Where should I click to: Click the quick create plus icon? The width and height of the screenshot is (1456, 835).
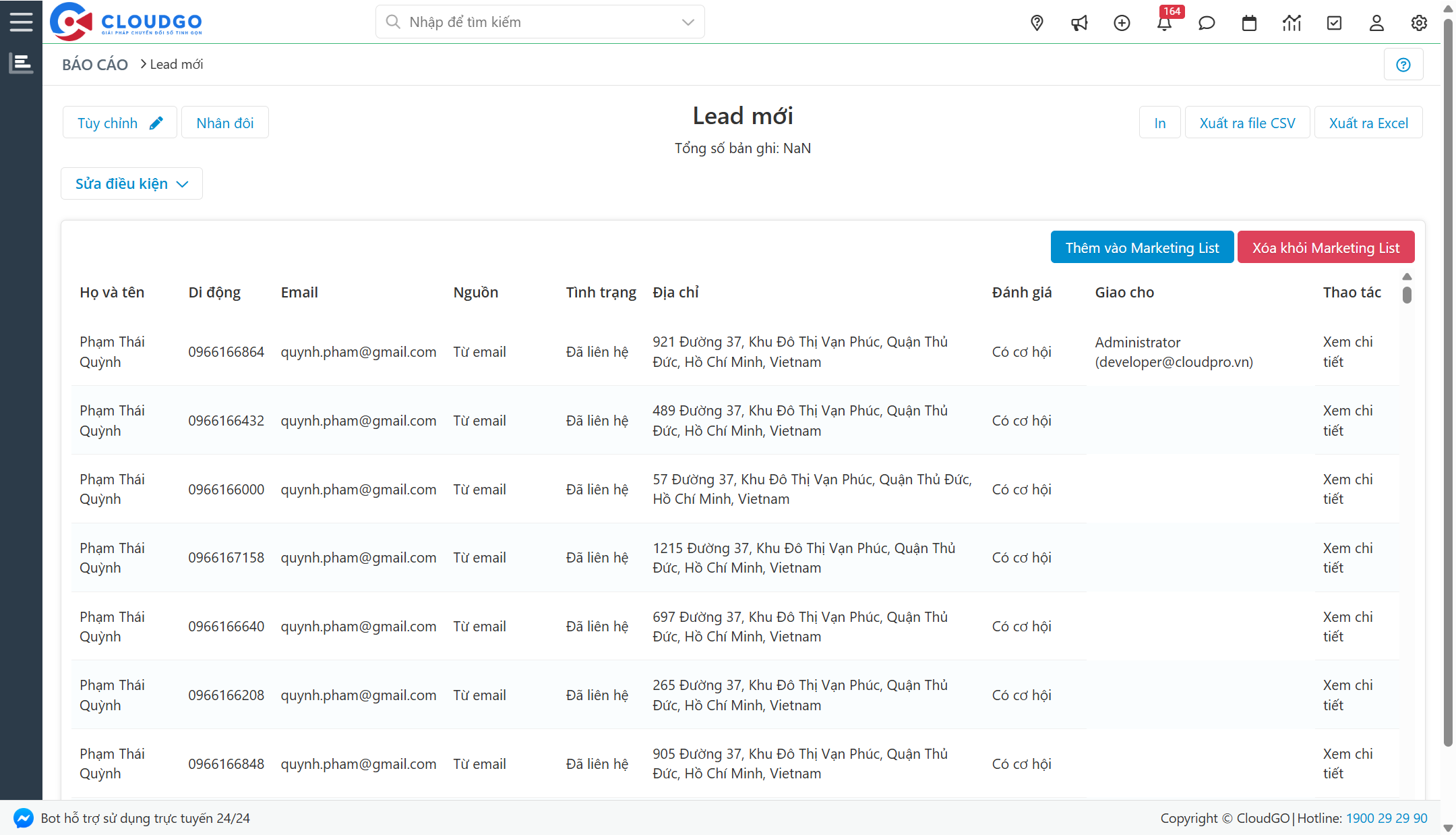pos(1122,23)
